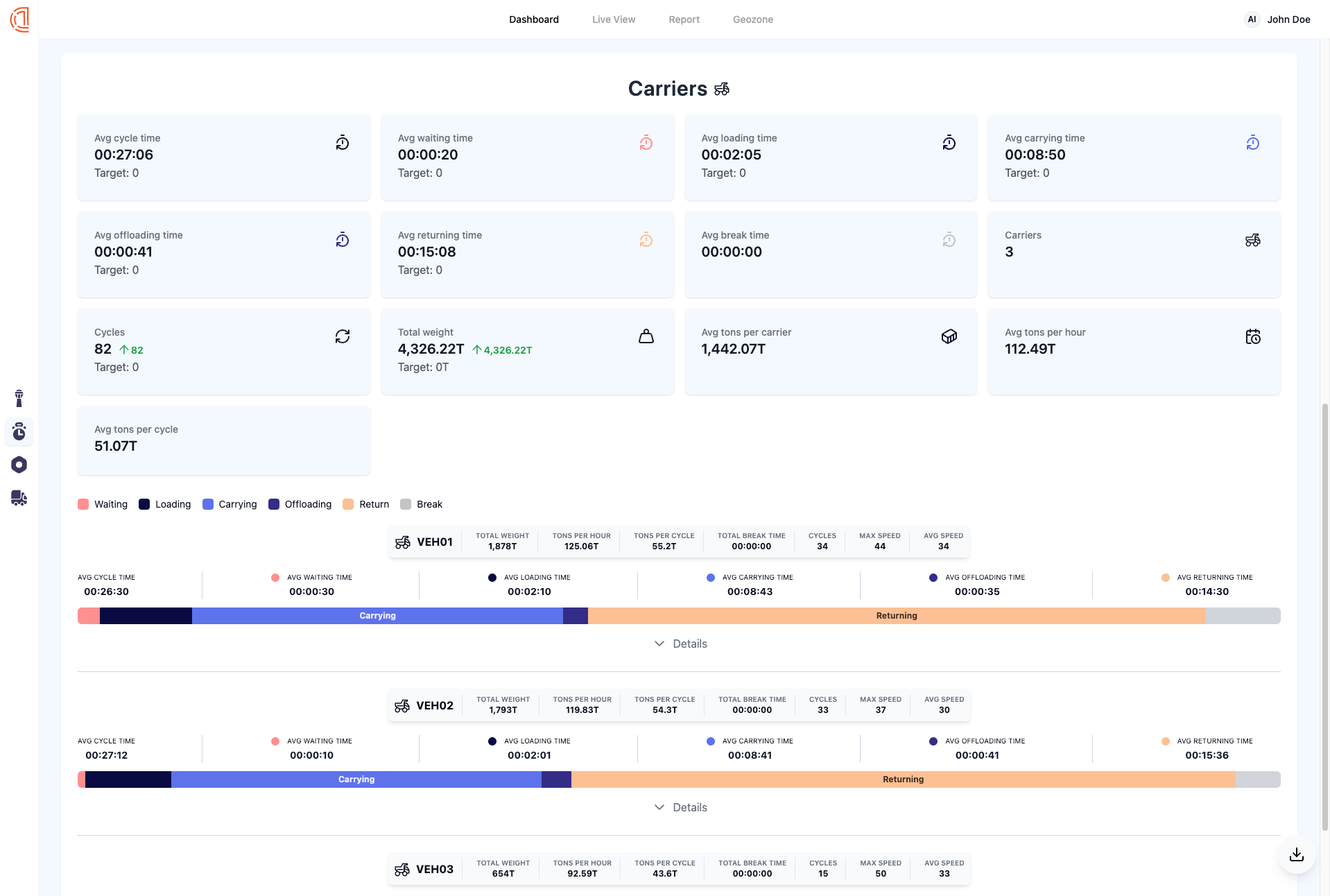
Task: Go to the Report page
Action: (684, 19)
